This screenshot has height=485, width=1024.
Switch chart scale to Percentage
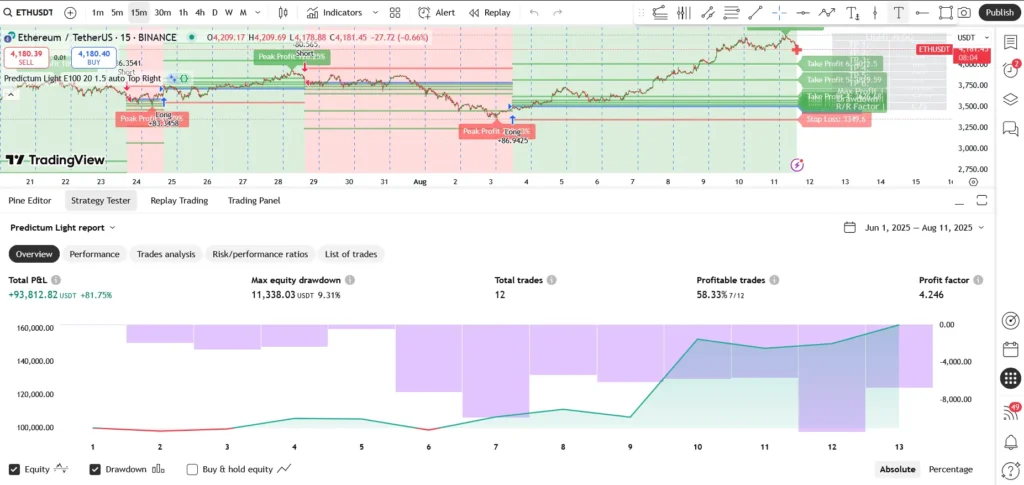point(950,469)
